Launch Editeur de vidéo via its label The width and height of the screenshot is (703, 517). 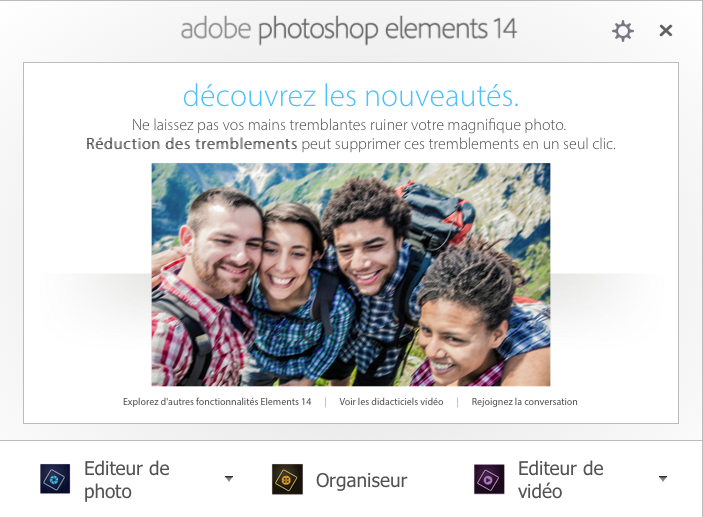560,480
